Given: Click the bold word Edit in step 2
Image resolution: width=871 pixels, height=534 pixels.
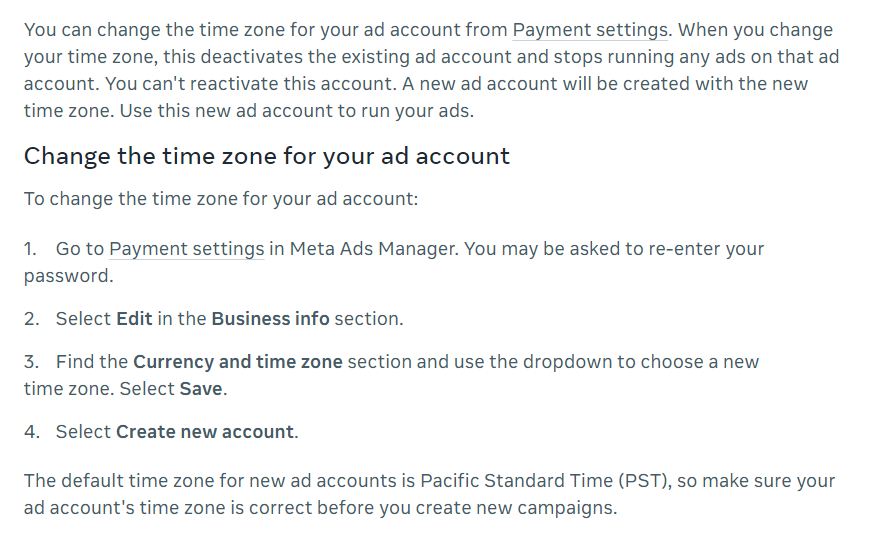Looking at the screenshot, I should 134,319.
